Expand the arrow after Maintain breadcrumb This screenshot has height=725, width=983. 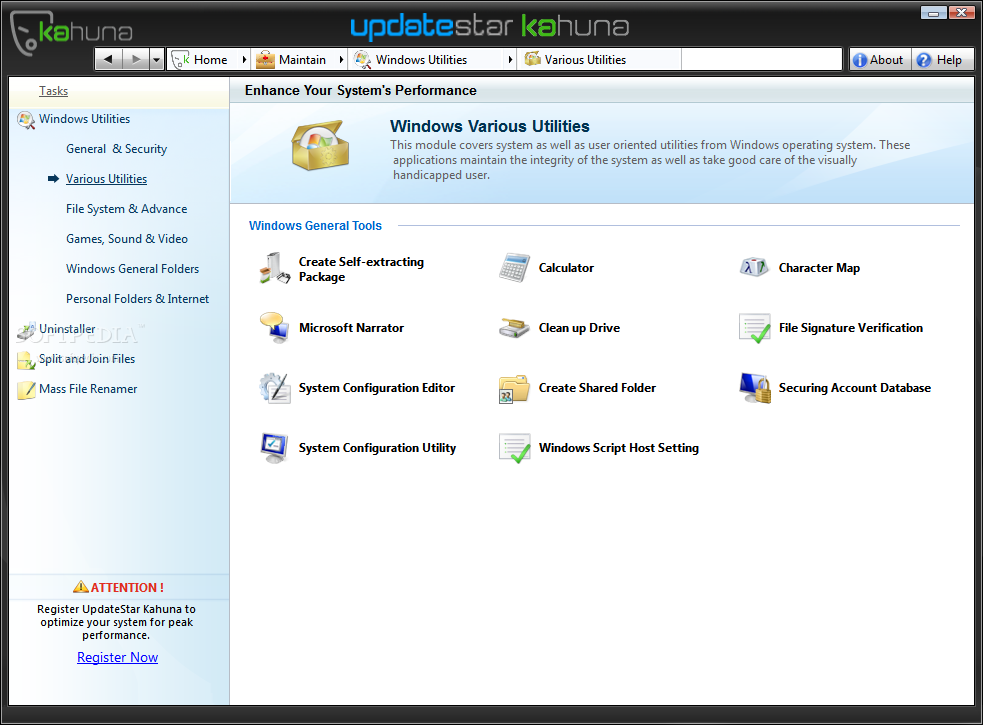pos(341,60)
